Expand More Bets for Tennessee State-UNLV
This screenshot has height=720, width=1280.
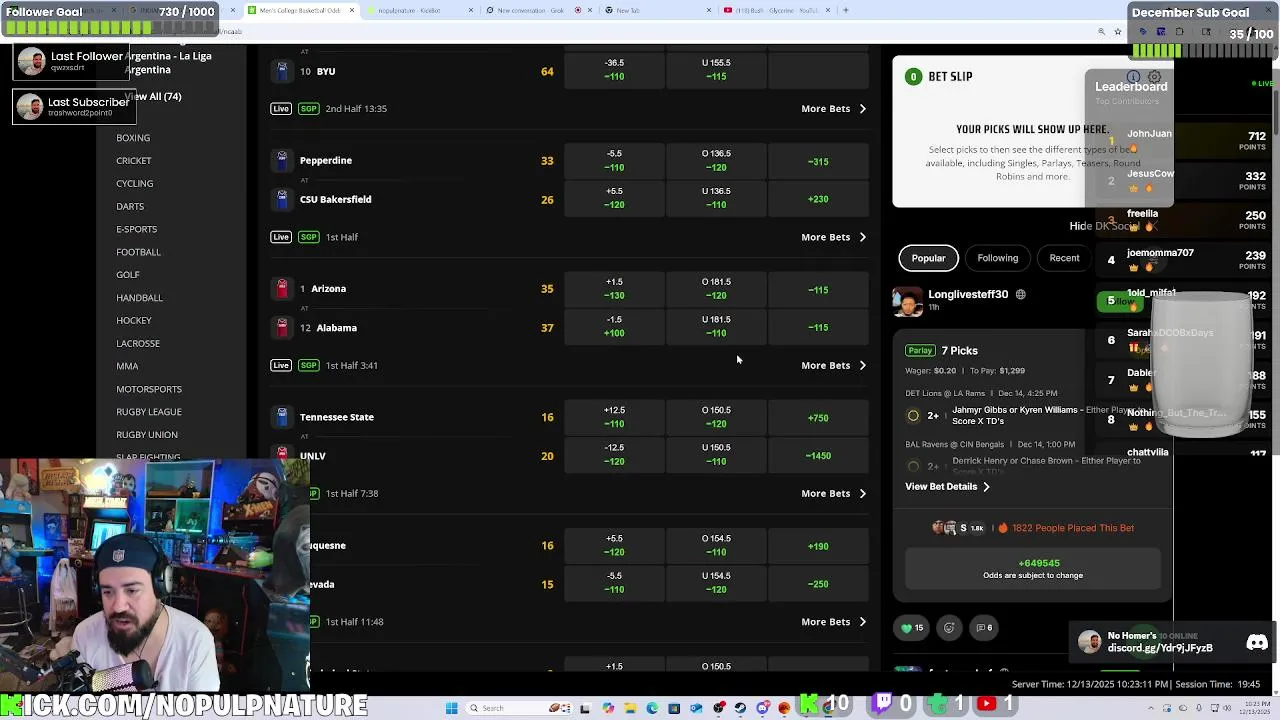[x=833, y=494]
